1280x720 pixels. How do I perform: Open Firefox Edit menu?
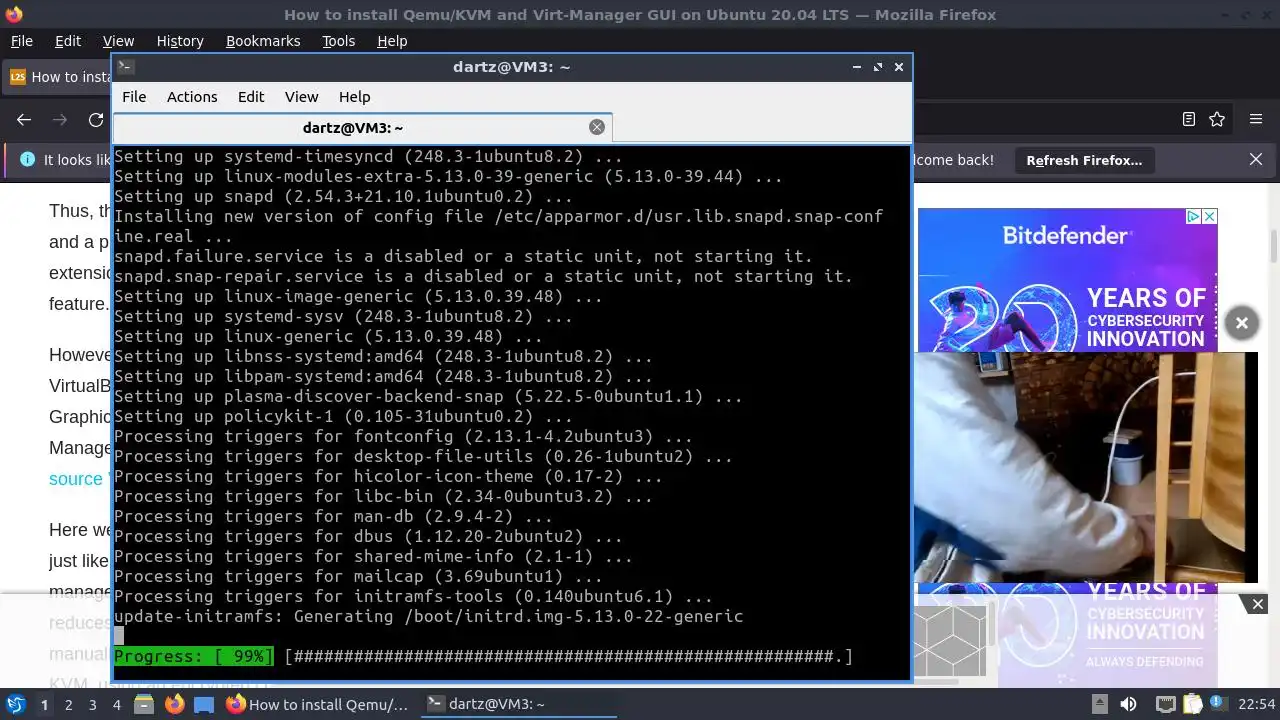[x=68, y=41]
